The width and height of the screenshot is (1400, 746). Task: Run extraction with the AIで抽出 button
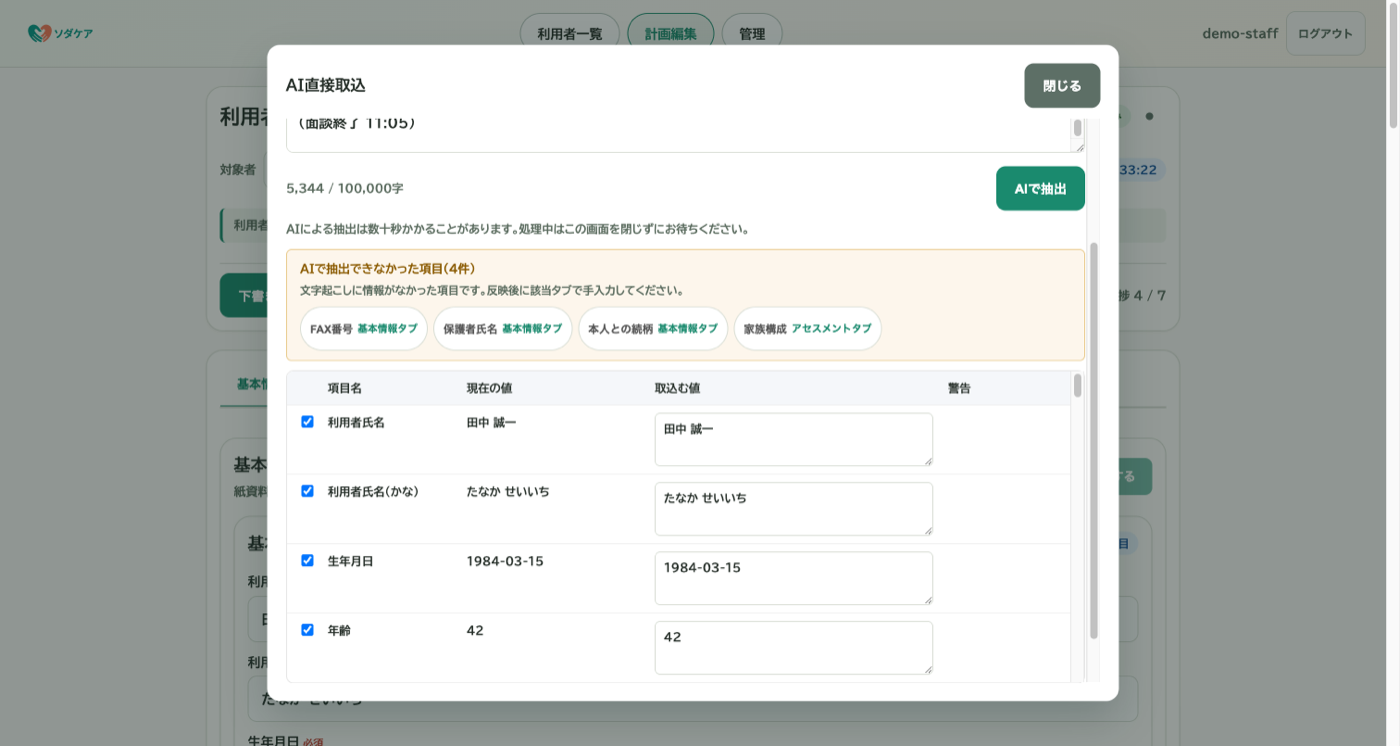point(1040,188)
